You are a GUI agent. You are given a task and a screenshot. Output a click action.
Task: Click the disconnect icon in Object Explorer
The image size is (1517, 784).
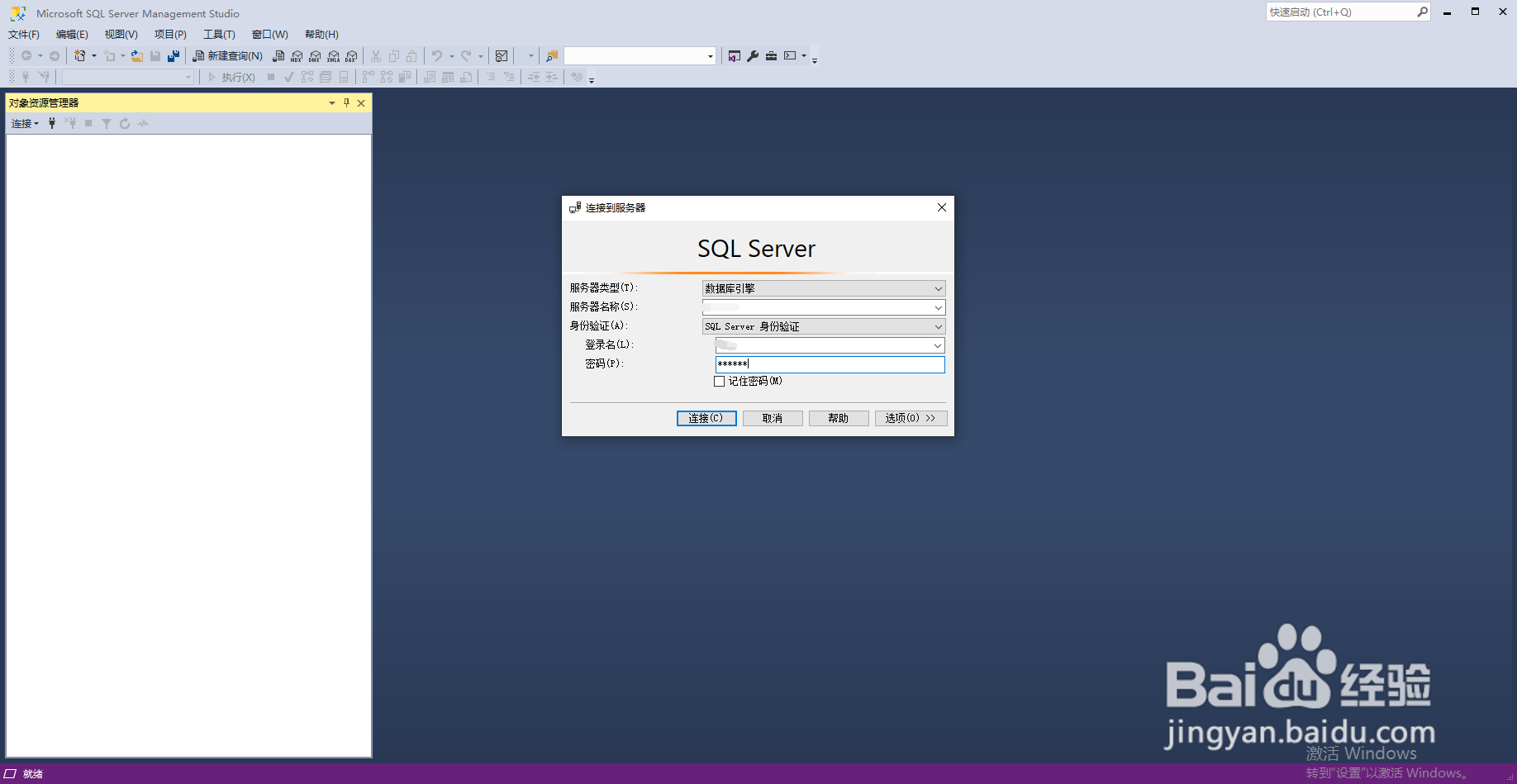tap(70, 123)
